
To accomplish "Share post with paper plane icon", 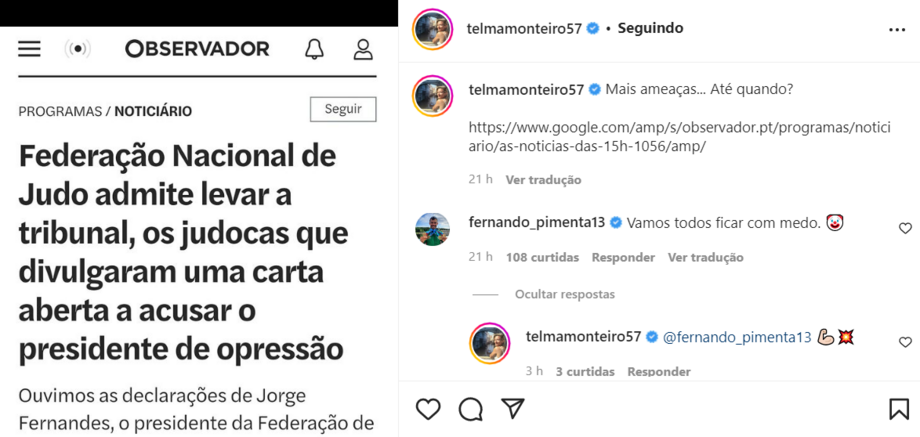I will 513,409.
